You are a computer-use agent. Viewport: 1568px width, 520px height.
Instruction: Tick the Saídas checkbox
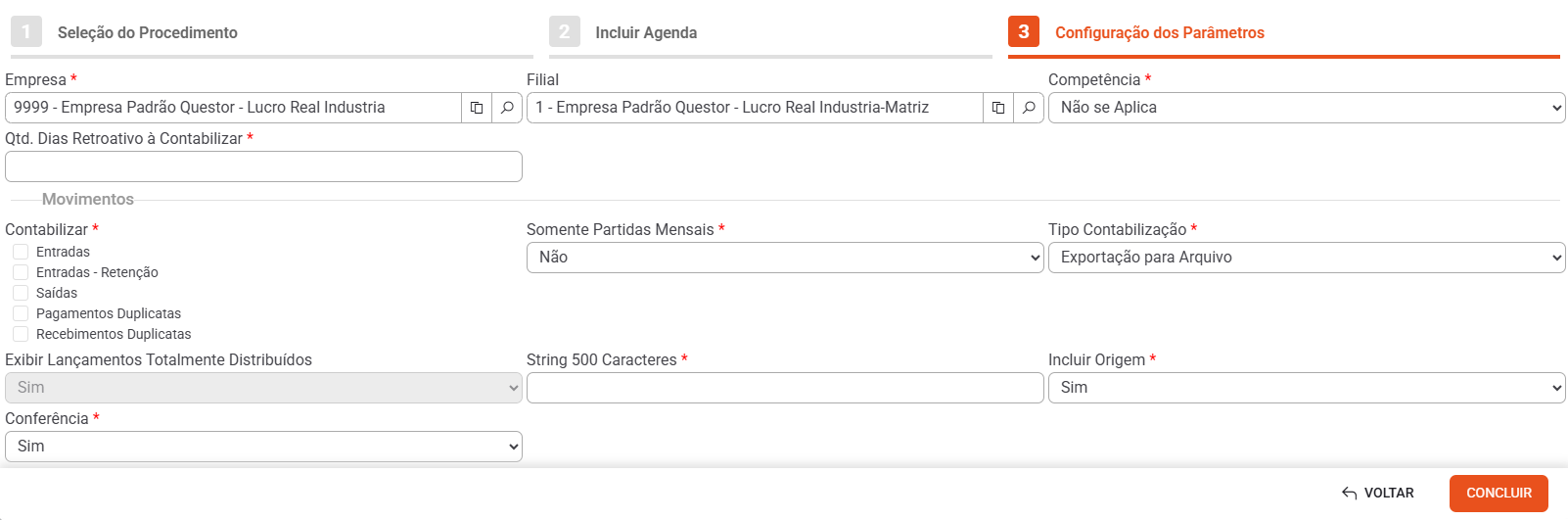[21, 293]
